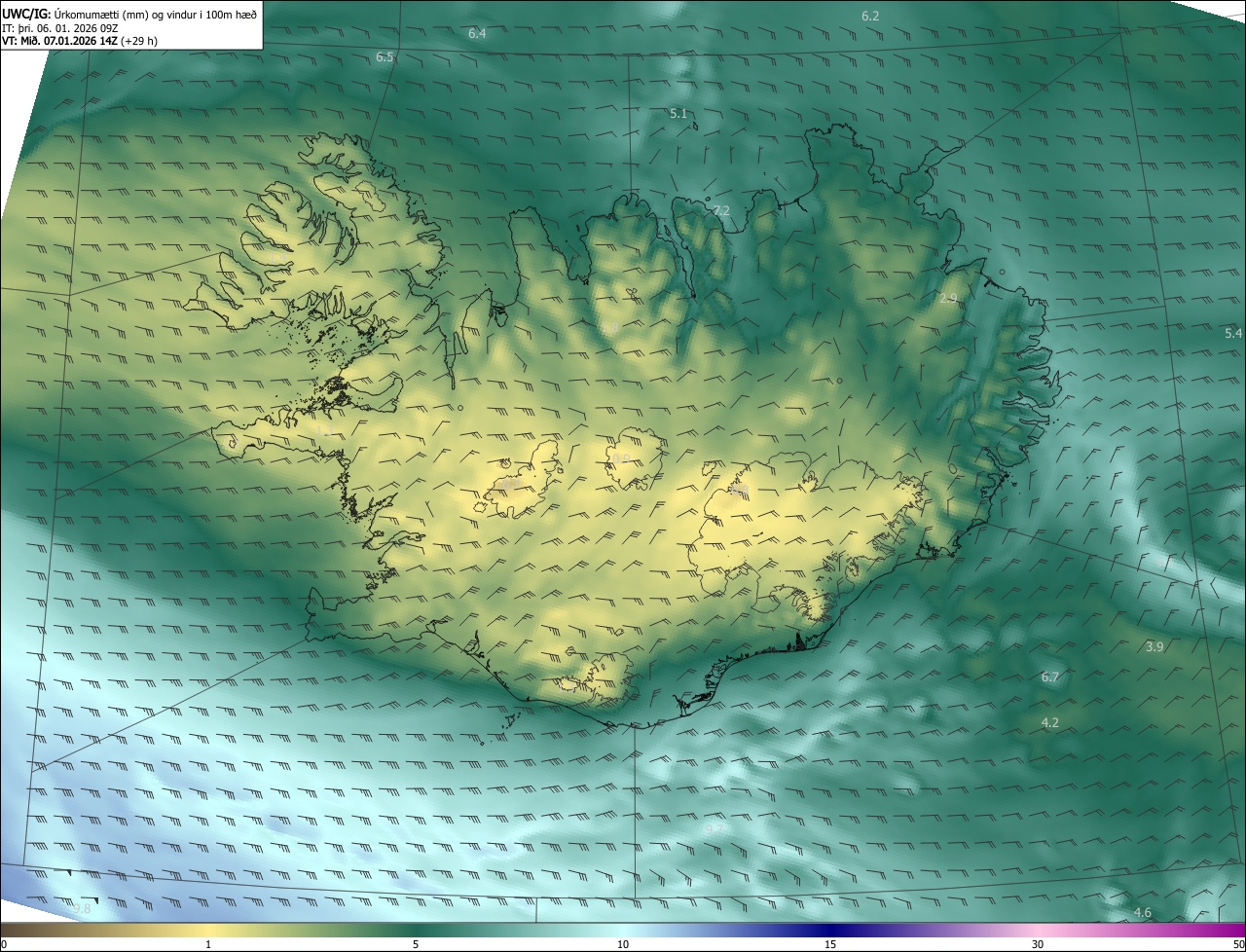This screenshot has width=1246, height=952.
Task: Click the VT valid time 14Z line
Action: (x=80, y=41)
